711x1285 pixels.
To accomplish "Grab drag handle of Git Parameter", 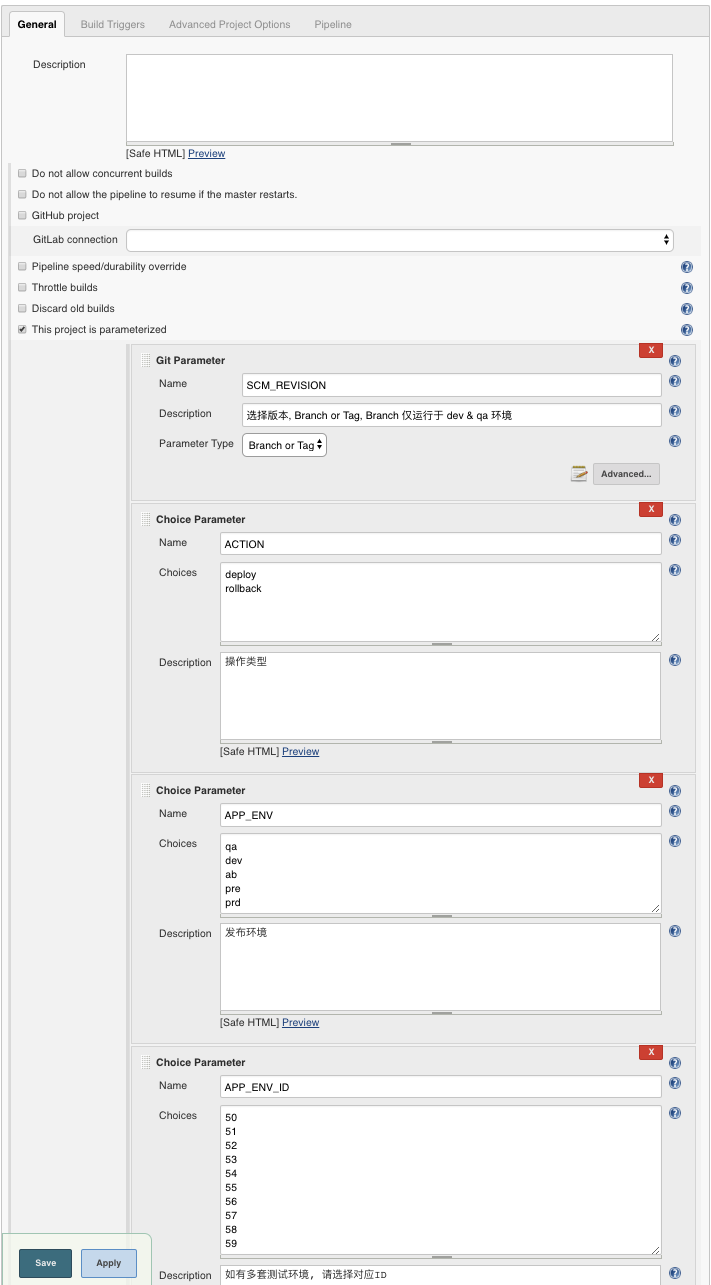I will click(x=146, y=360).
